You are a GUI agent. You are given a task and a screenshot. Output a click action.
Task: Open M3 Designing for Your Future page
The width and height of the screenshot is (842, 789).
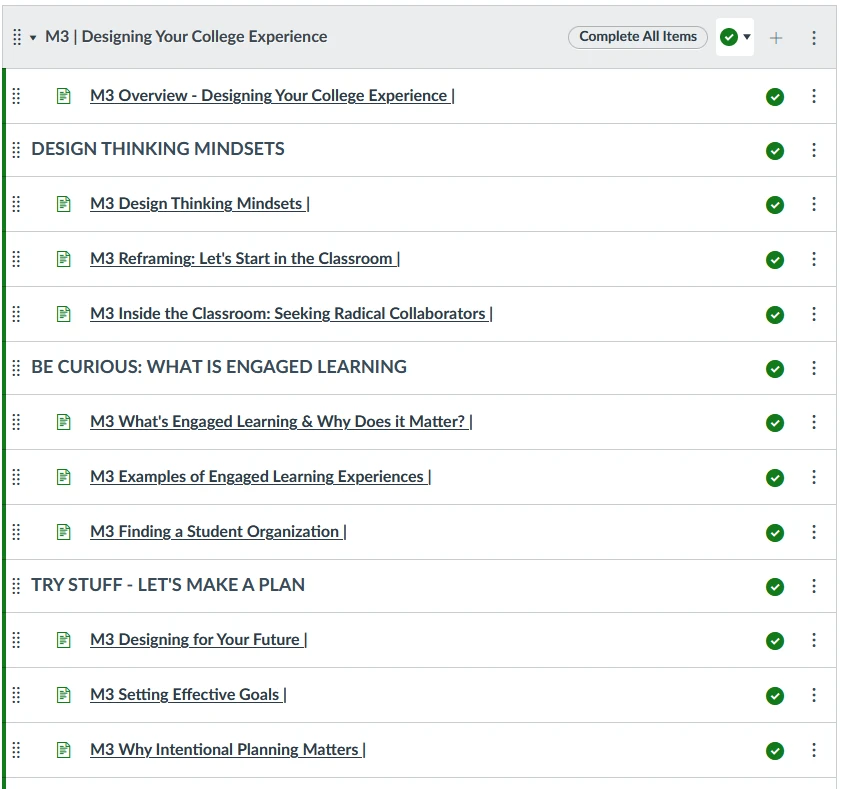click(x=195, y=640)
